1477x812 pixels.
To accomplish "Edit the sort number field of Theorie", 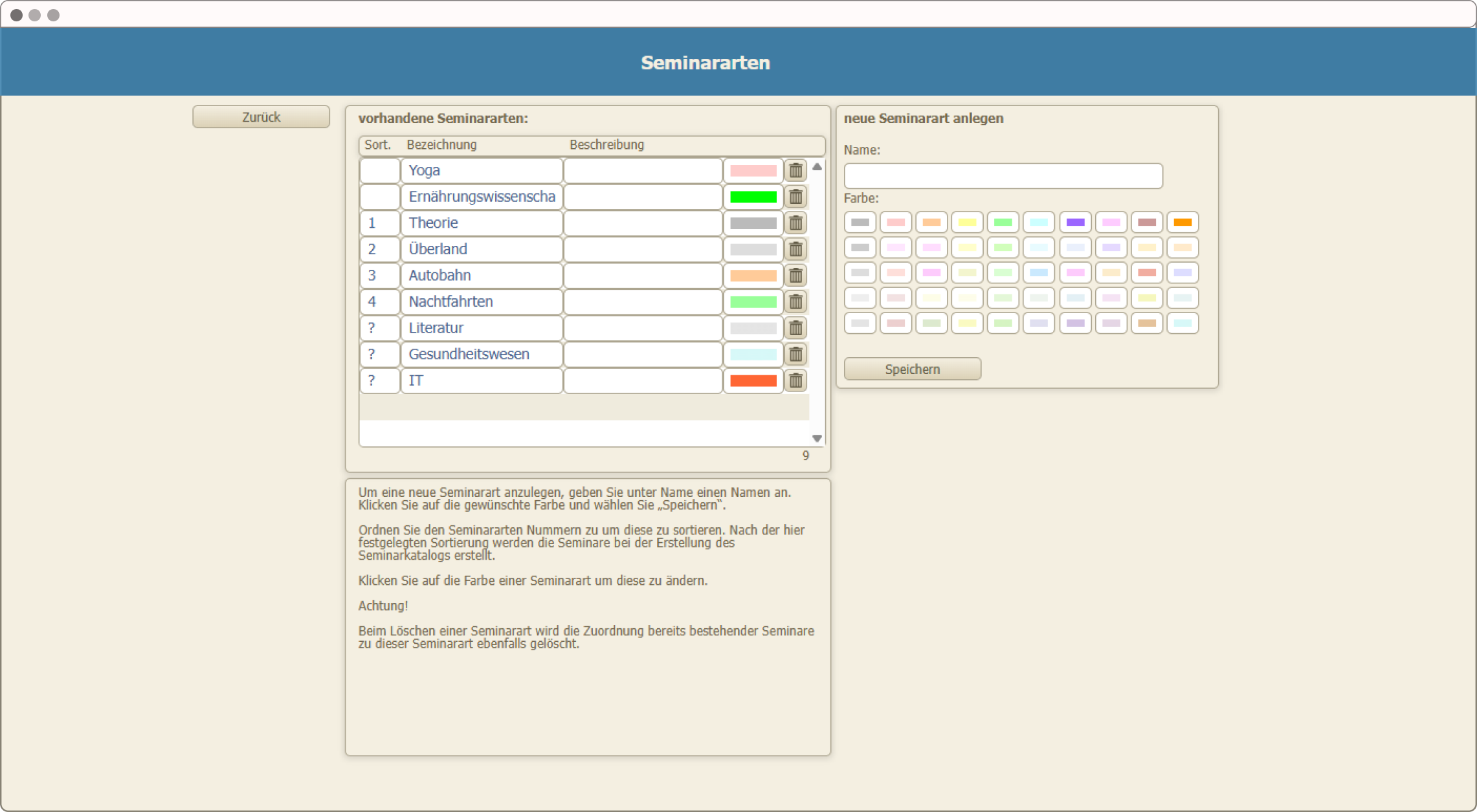I will (379, 223).
